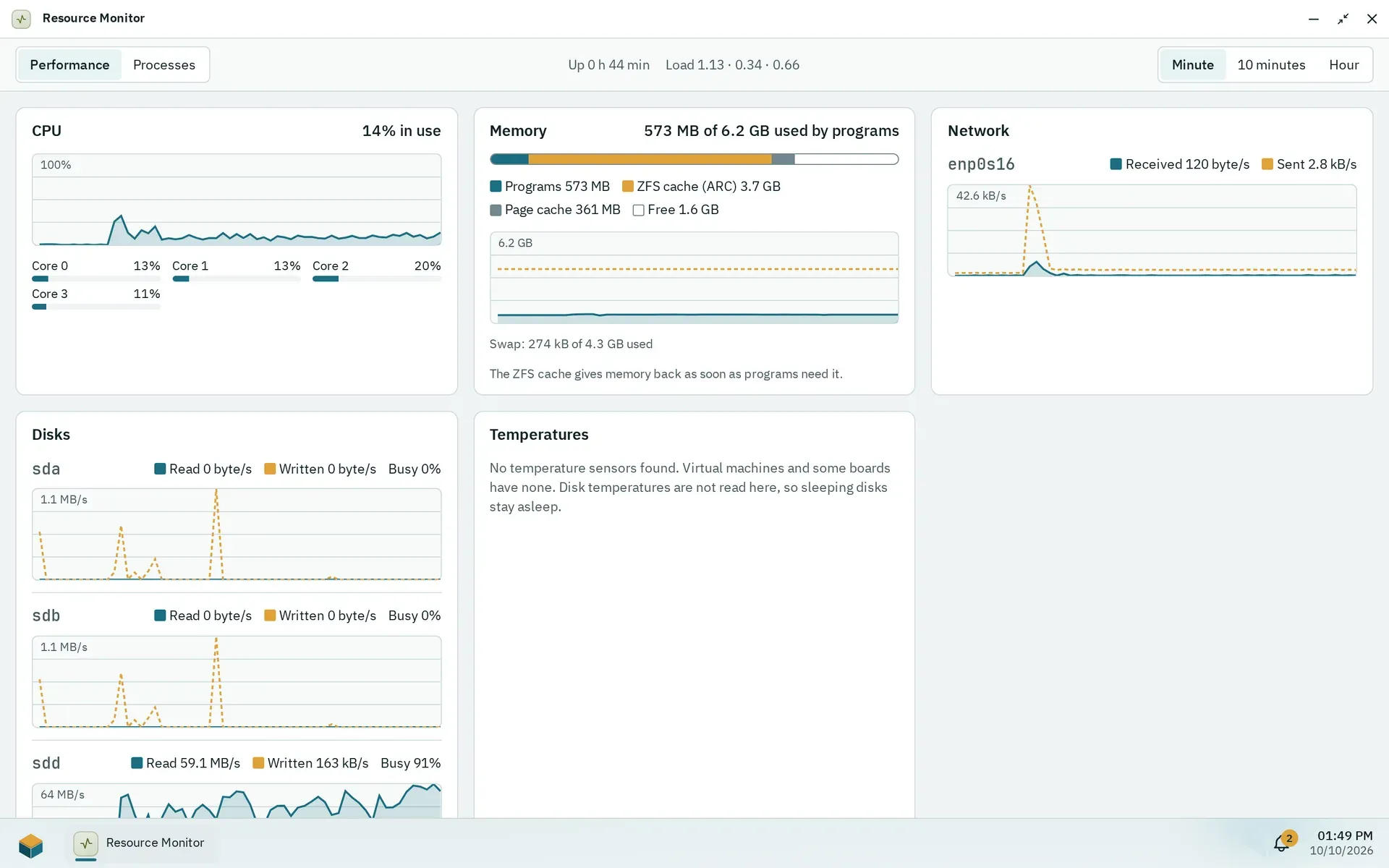Click the Resource Monitor taskbar button

tap(140, 843)
